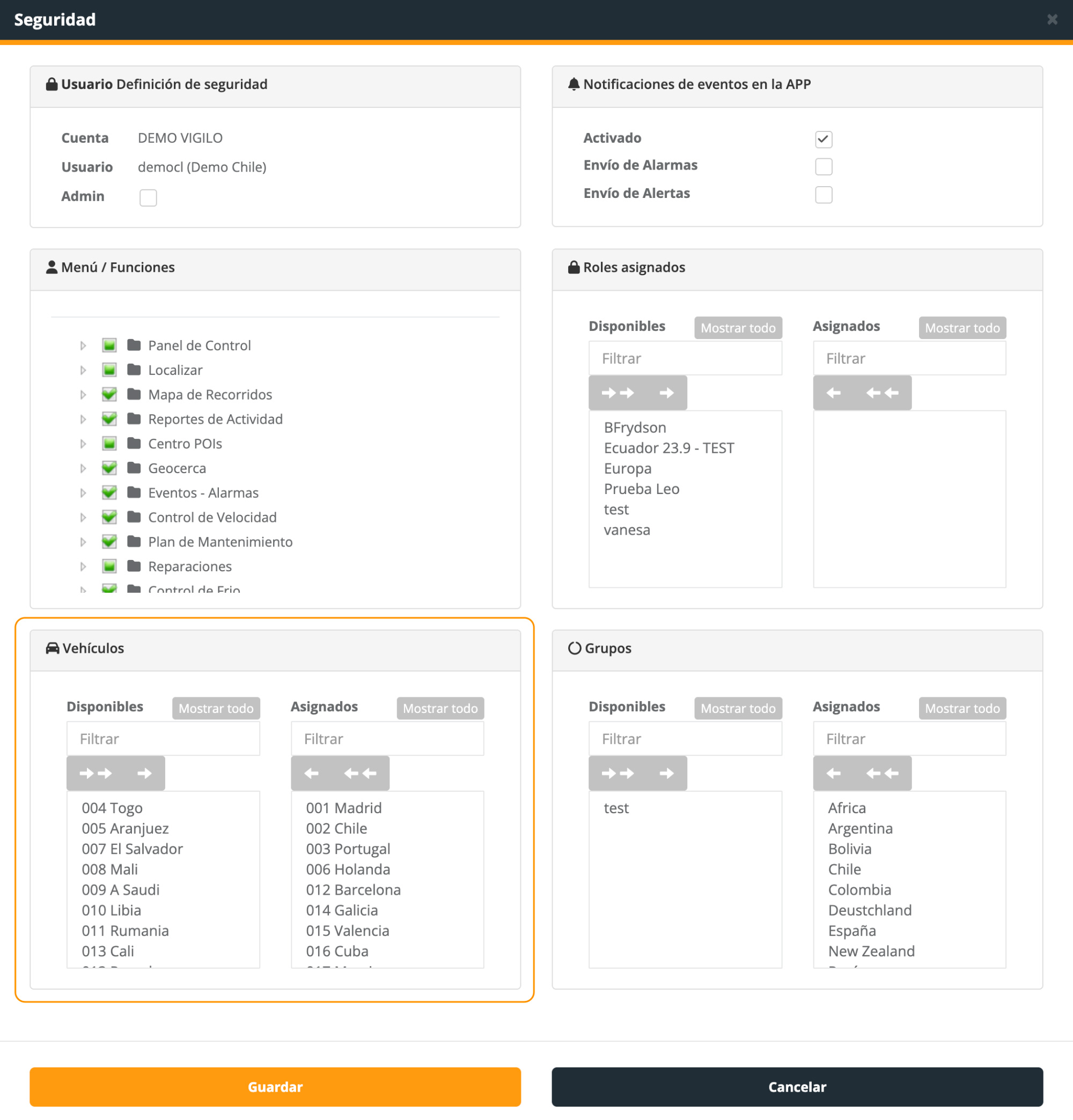Image resolution: width=1073 pixels, height=1120 pixels.
Task: Toggle Centro POIs permission checkbox
Action: 109,444
